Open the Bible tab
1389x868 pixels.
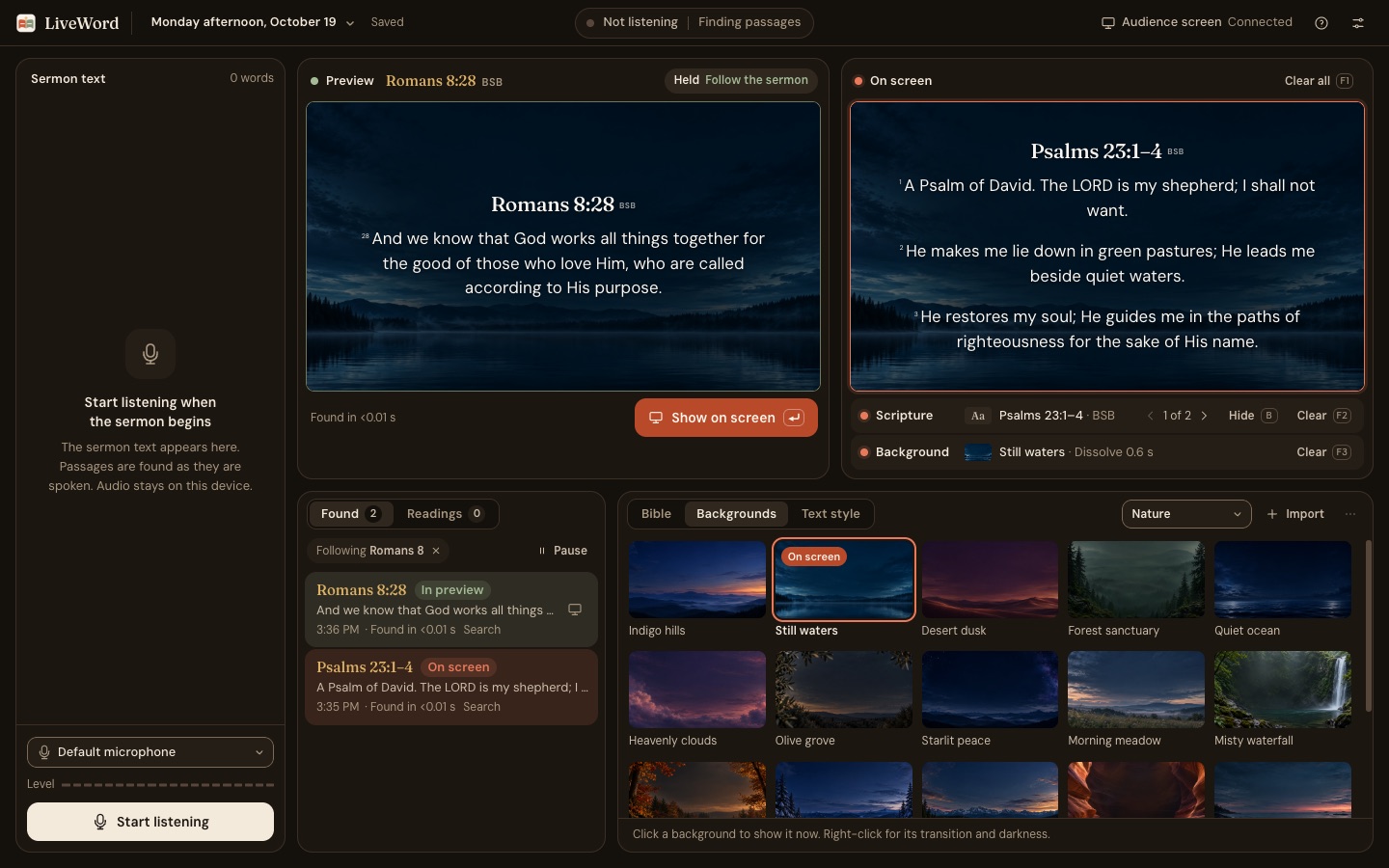[656, 514]
